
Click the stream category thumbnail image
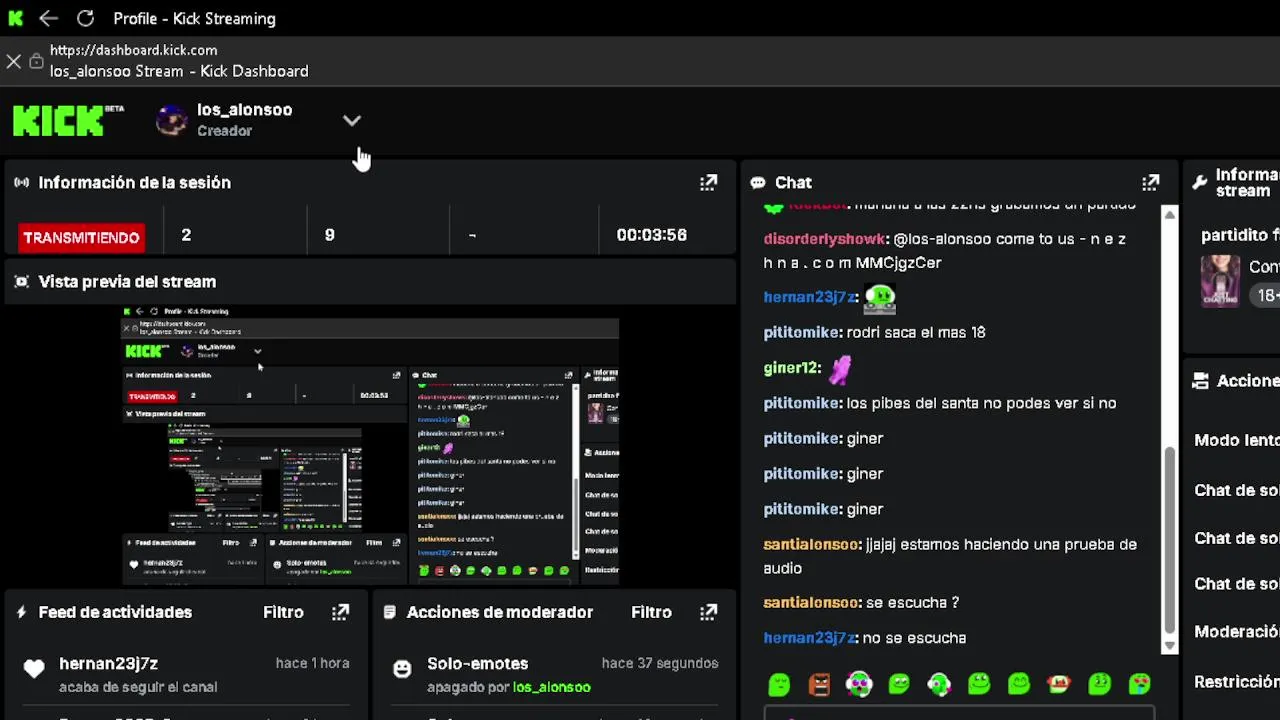pos(1220,280)
